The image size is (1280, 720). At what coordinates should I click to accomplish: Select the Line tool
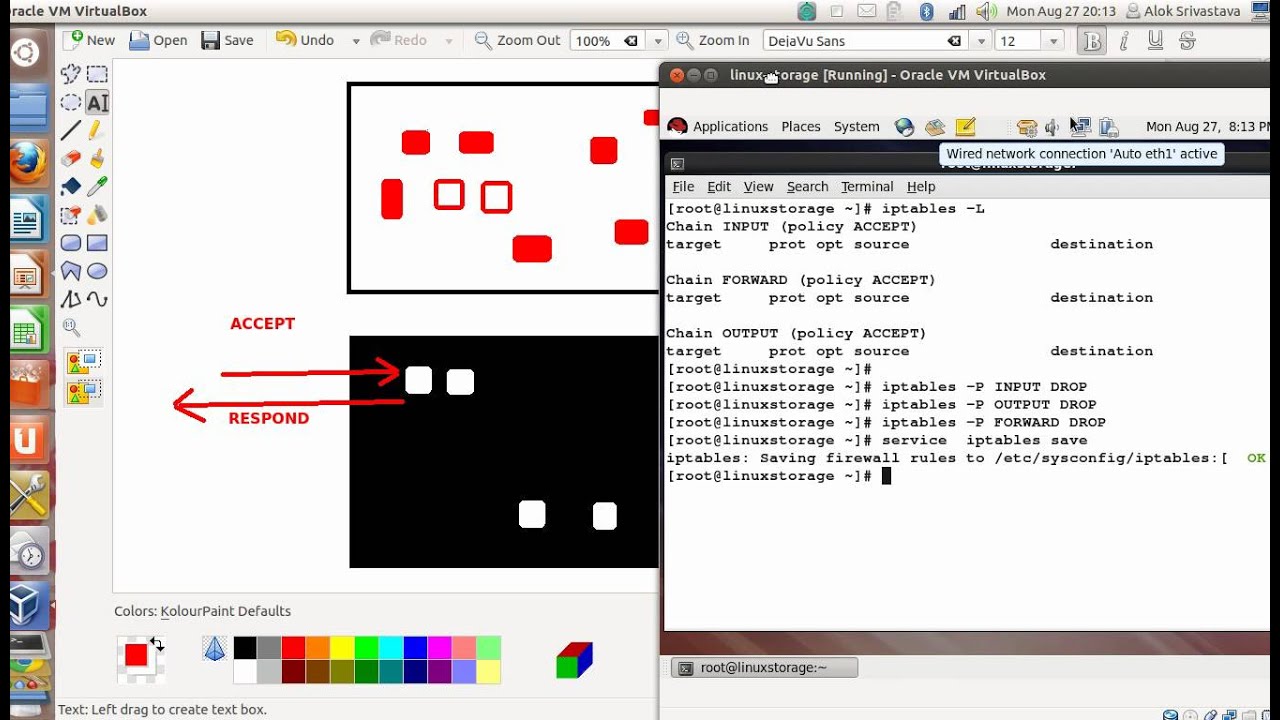click(71, 130)
